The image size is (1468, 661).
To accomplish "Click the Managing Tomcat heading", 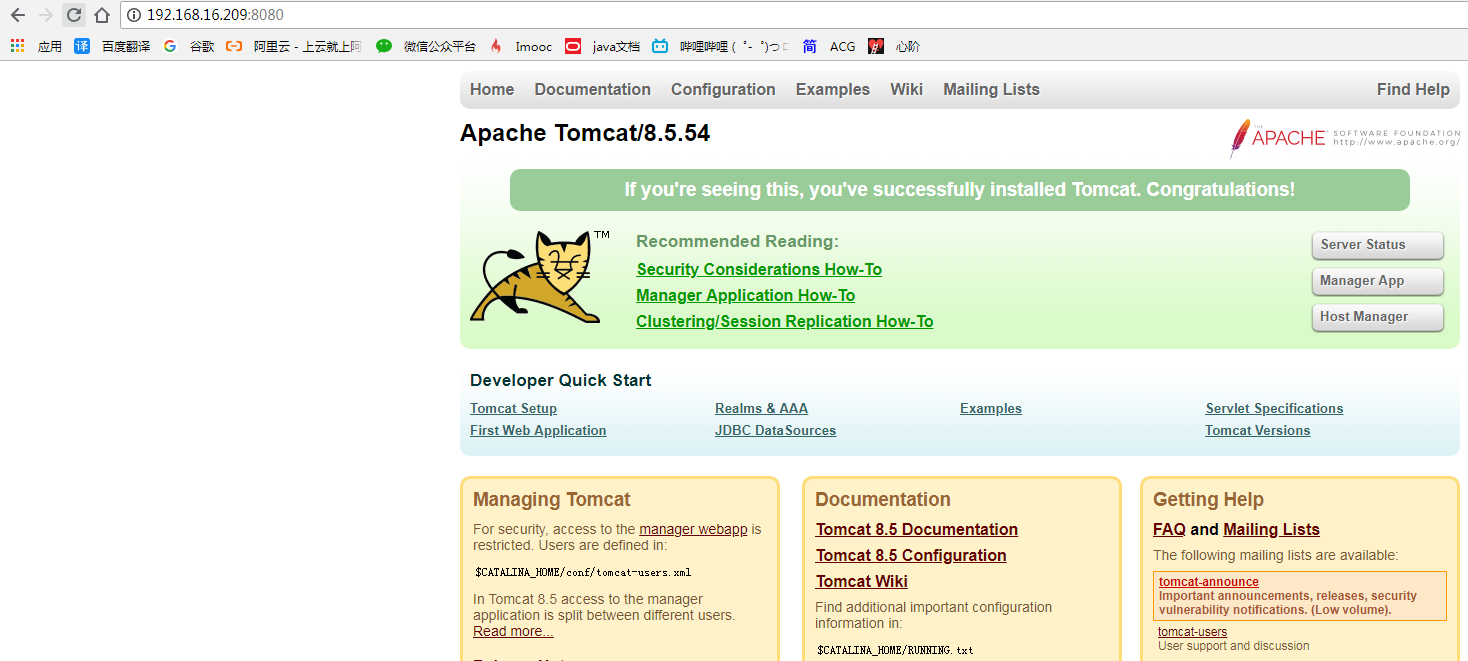I will click(552, 499).
